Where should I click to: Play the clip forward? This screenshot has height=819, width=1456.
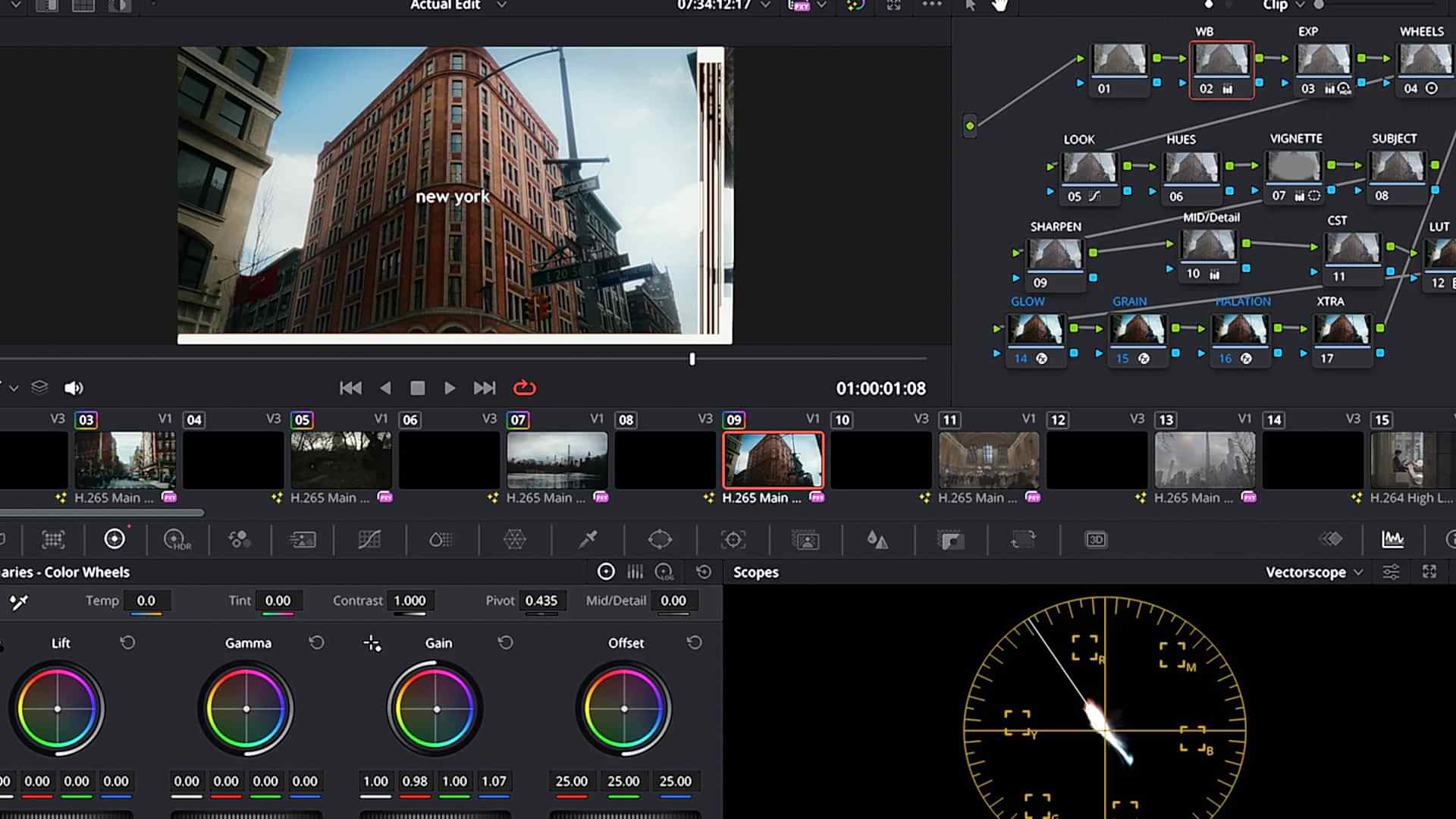click(450, 388)
